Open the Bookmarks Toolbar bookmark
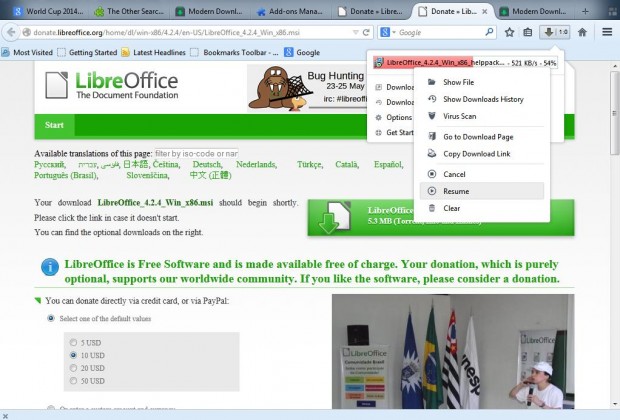Screen dimensions: 620x420 pyautogui.click(x=234, y=52)
